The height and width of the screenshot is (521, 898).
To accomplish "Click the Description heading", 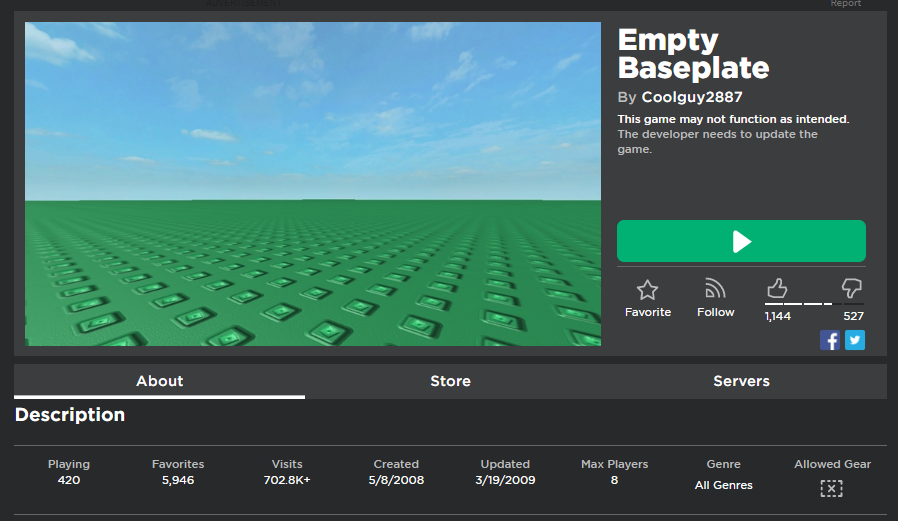I will (70, 415).
